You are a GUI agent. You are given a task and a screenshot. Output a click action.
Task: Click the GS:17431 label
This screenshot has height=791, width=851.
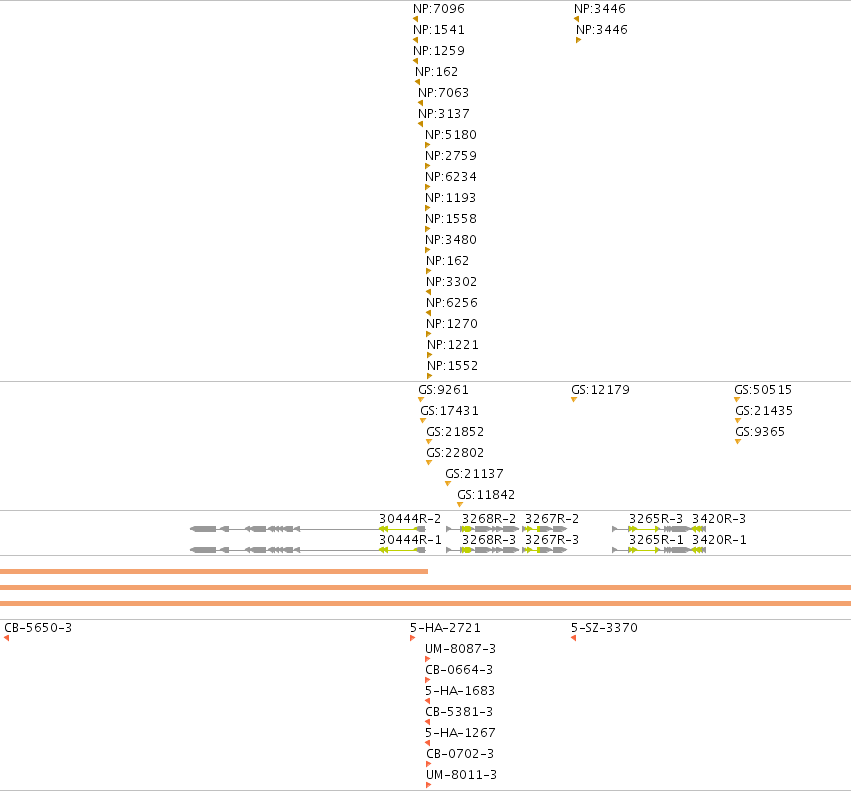tap(449, 411)
